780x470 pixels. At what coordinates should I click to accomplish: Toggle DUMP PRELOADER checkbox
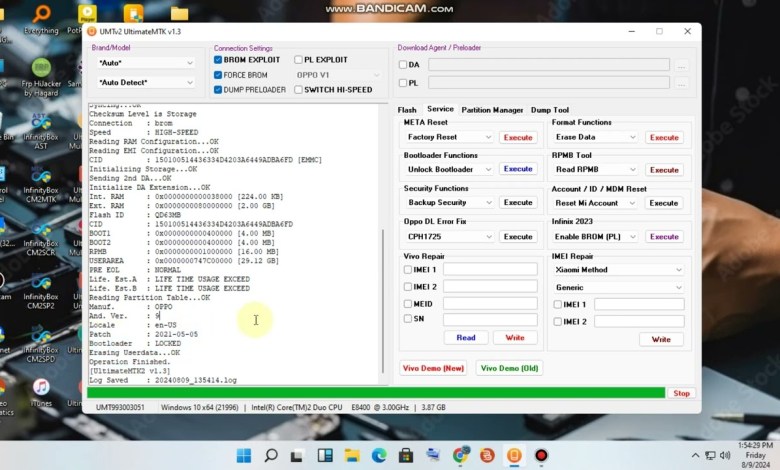pos(218,90)
